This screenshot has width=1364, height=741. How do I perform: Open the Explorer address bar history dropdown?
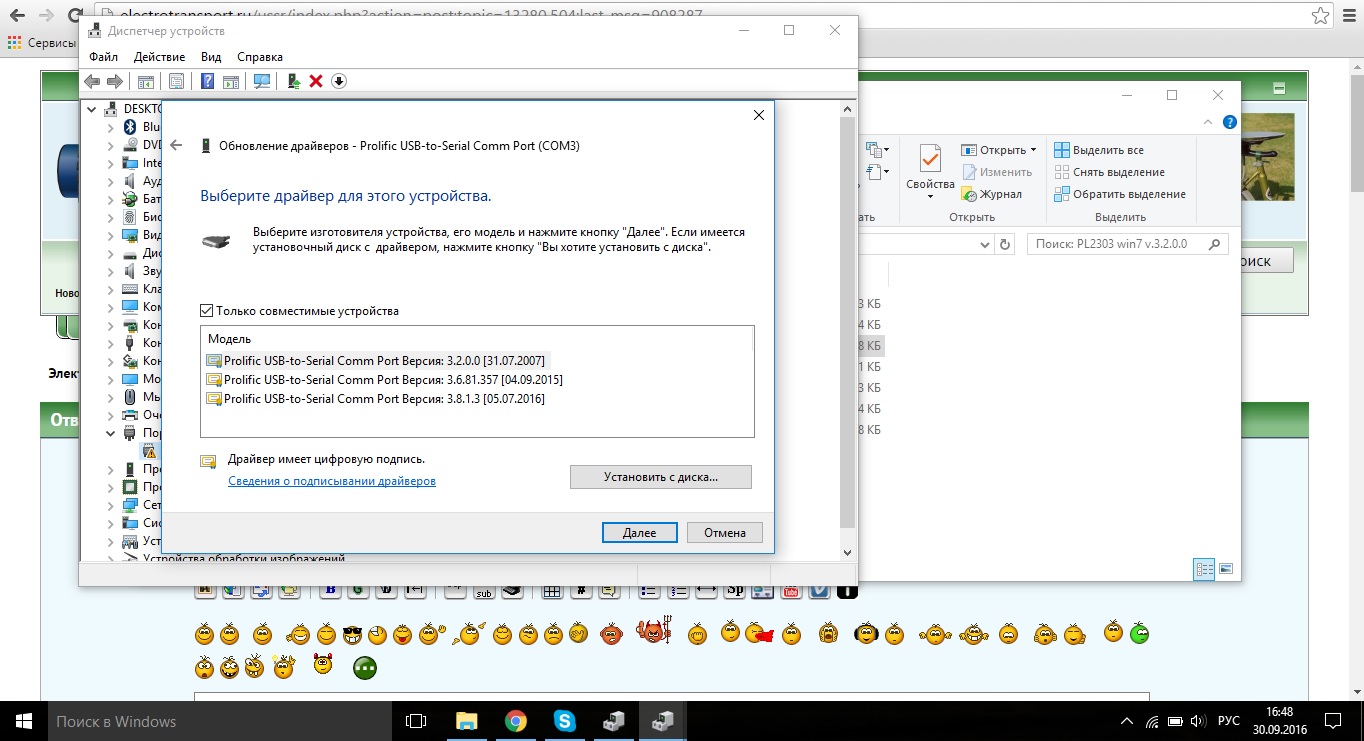point(984,244)
